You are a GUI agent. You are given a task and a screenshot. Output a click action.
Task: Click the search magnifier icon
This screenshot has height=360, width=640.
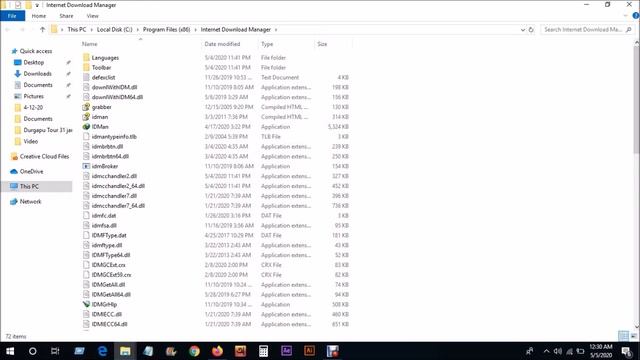click(629, 29)
